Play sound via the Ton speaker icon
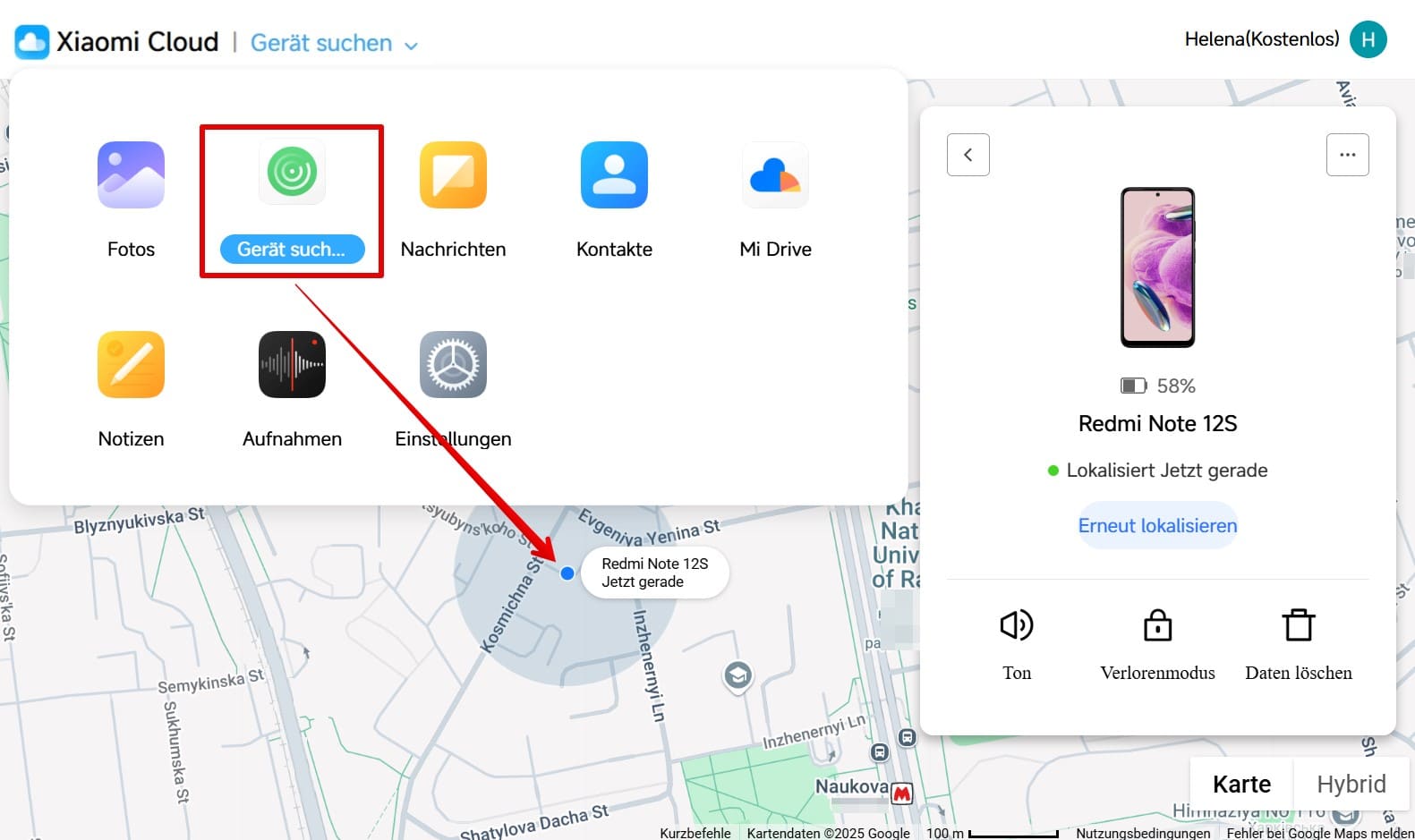1415x840 pixels. pyautogui.click(x=1017, y=624)
